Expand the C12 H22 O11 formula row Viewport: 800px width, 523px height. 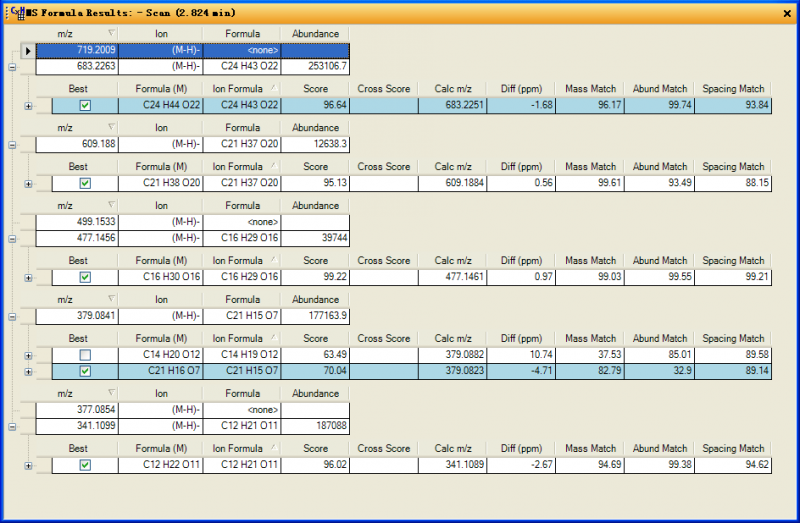29,466
